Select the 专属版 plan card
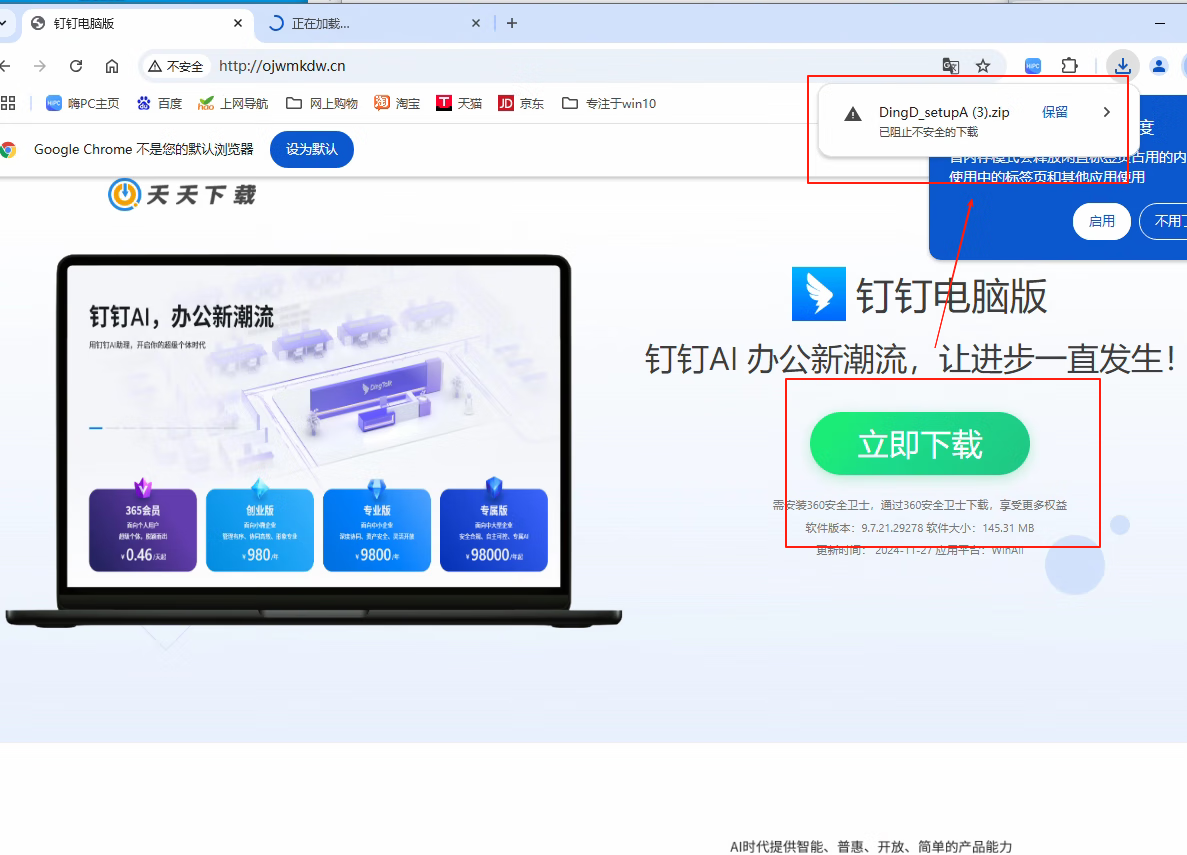 (494, 529)
